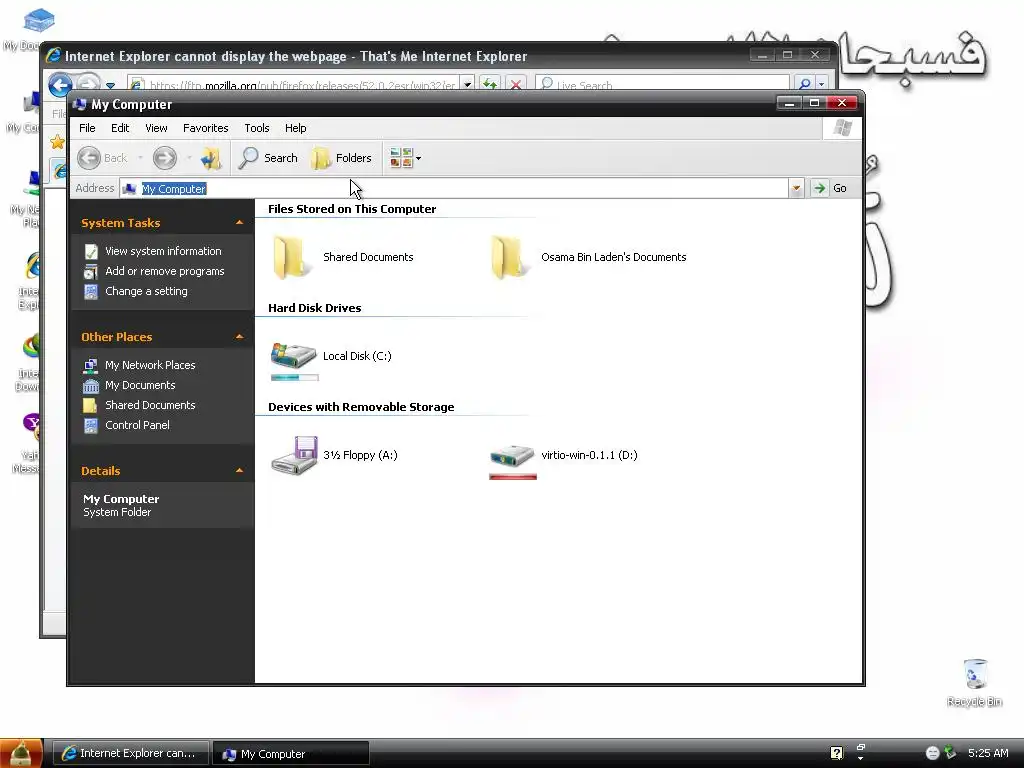This screenshot has height=768, width=1024.
Task: Open the Tools menu
Action: coord(257,128)
